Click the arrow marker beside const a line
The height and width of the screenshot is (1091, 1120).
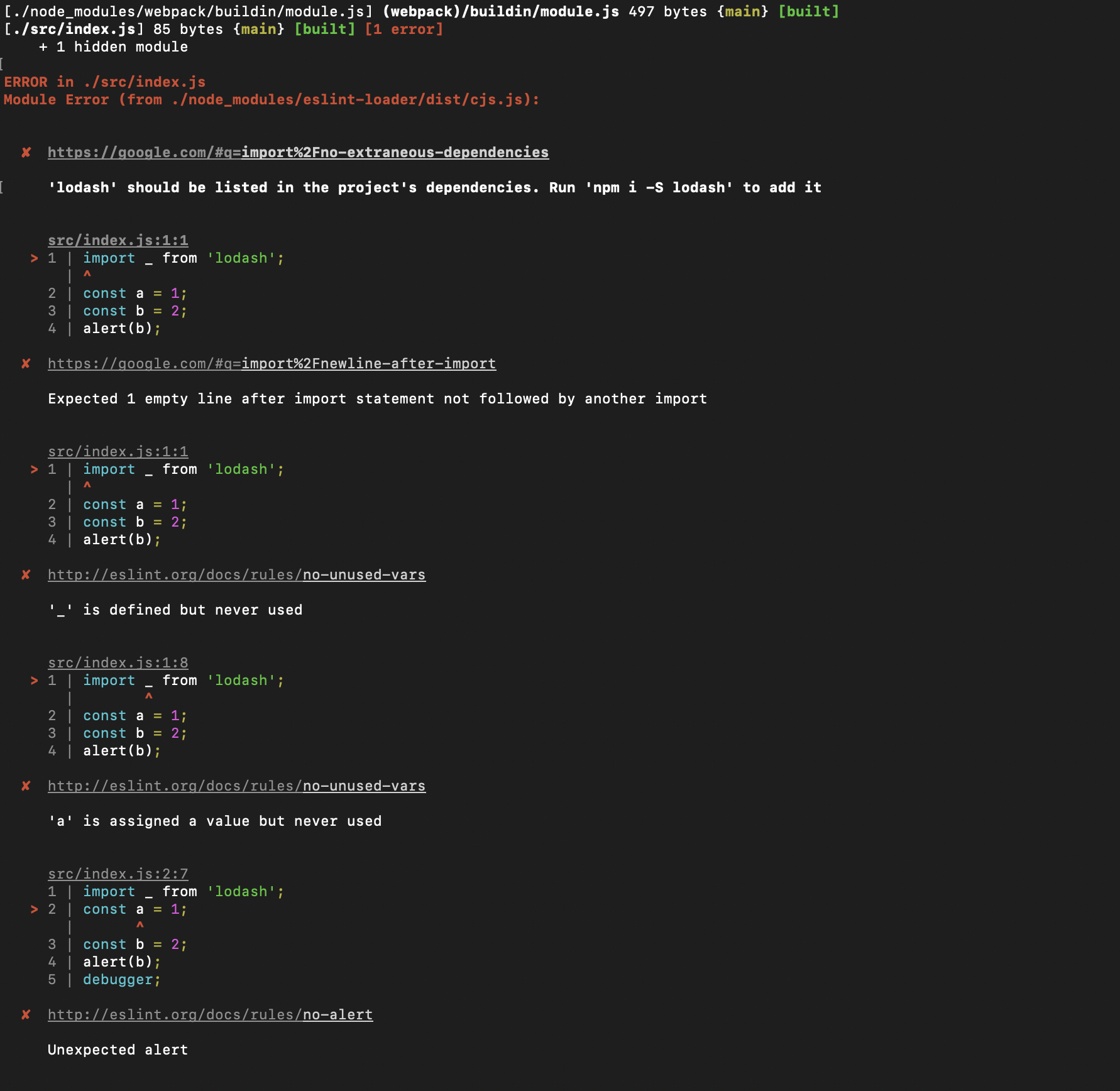[x=33, y=909]
